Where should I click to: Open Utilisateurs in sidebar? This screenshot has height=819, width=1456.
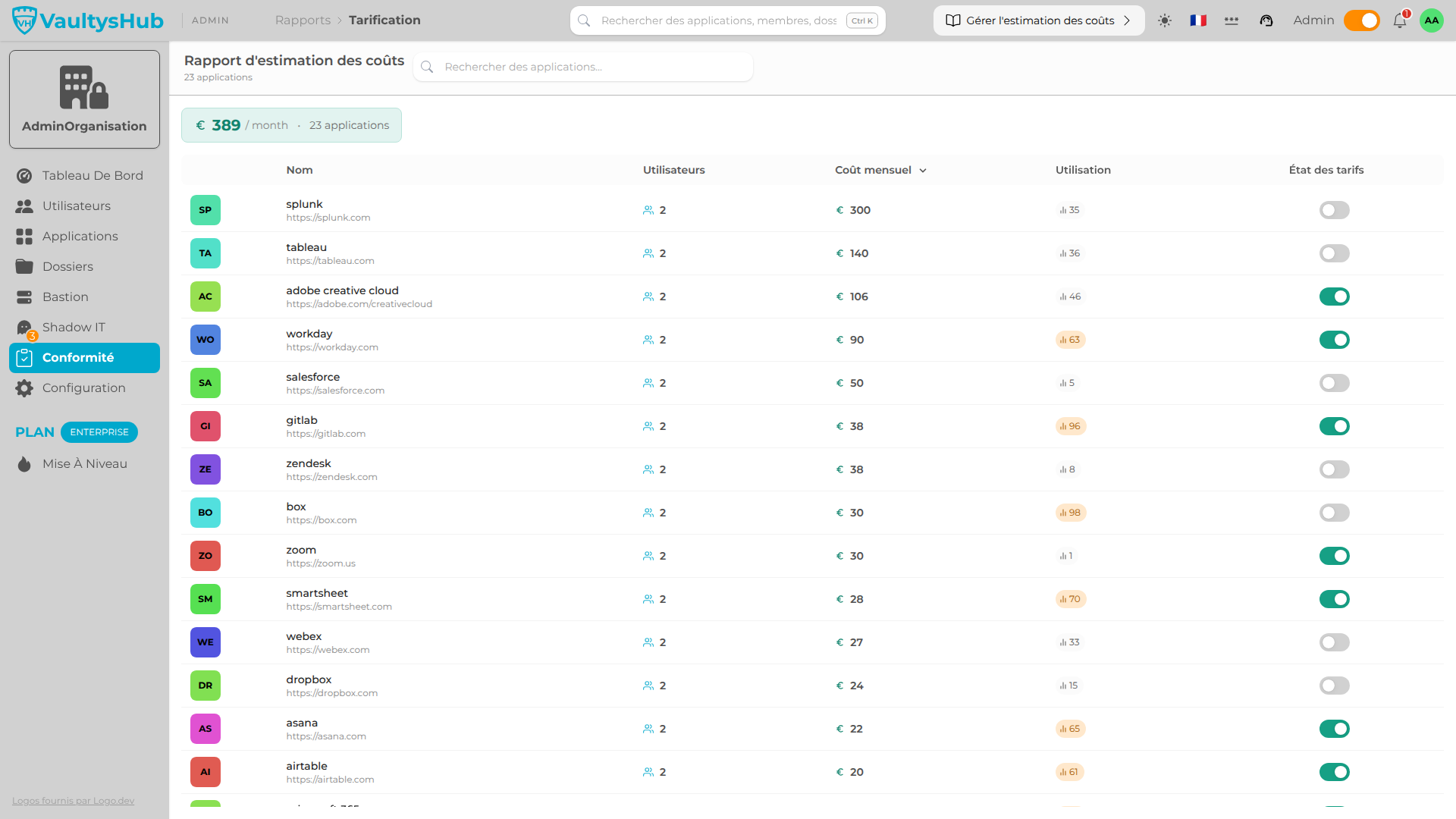pos(84,206)
